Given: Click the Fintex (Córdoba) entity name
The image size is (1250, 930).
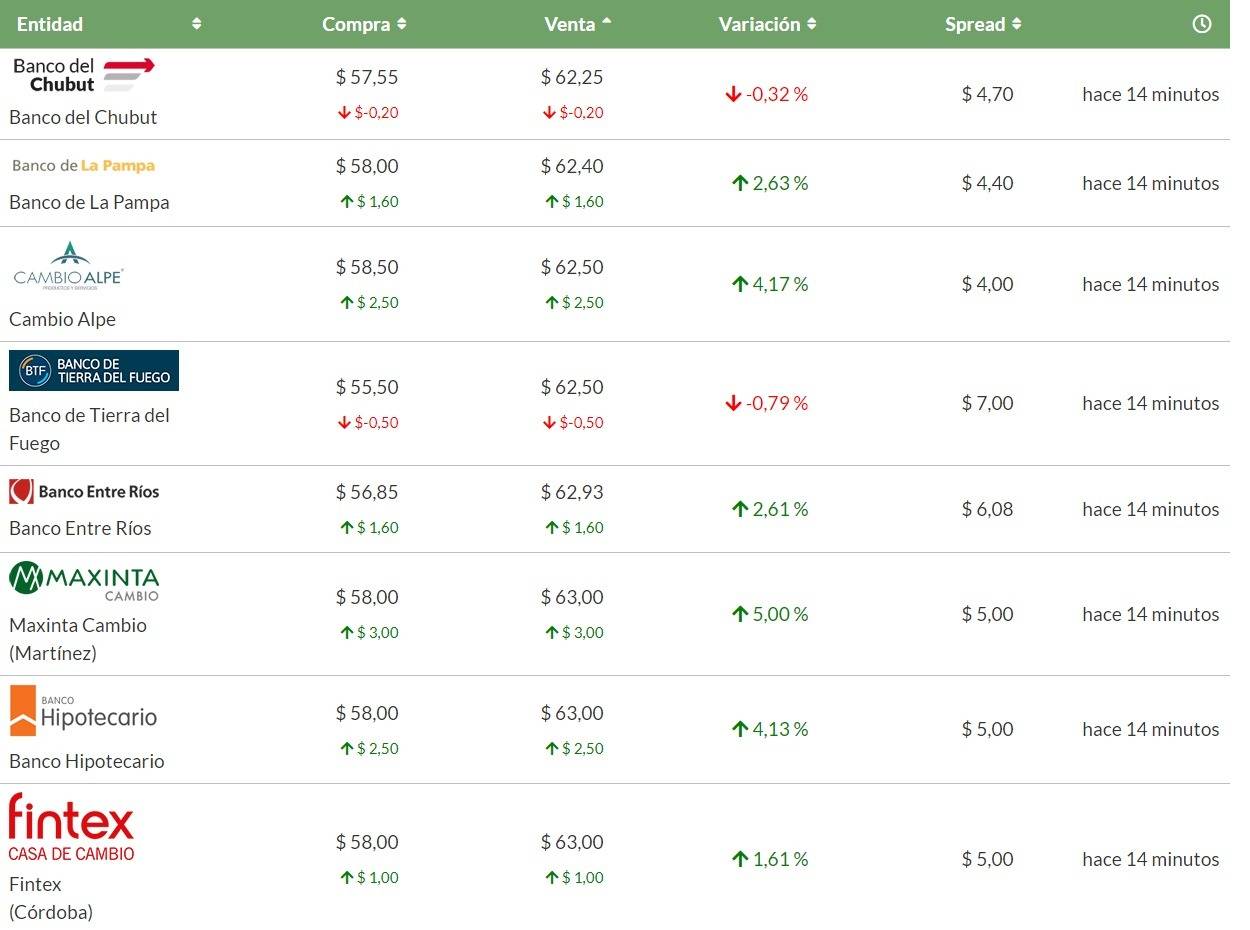Looking at the screenshot, I should pos(51,898).
